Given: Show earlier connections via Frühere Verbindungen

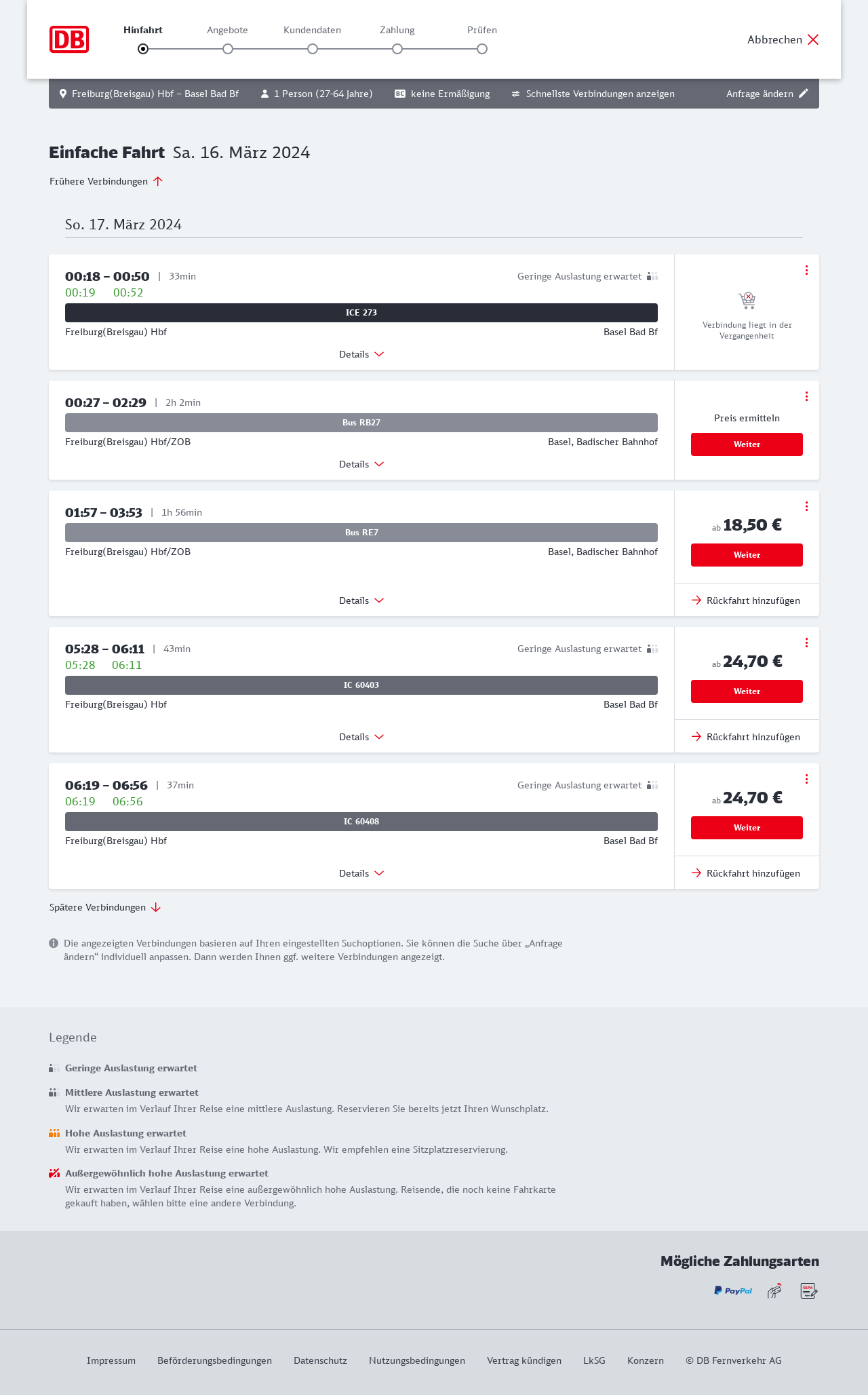Looking at the screenshot, I should click(106, 181).
